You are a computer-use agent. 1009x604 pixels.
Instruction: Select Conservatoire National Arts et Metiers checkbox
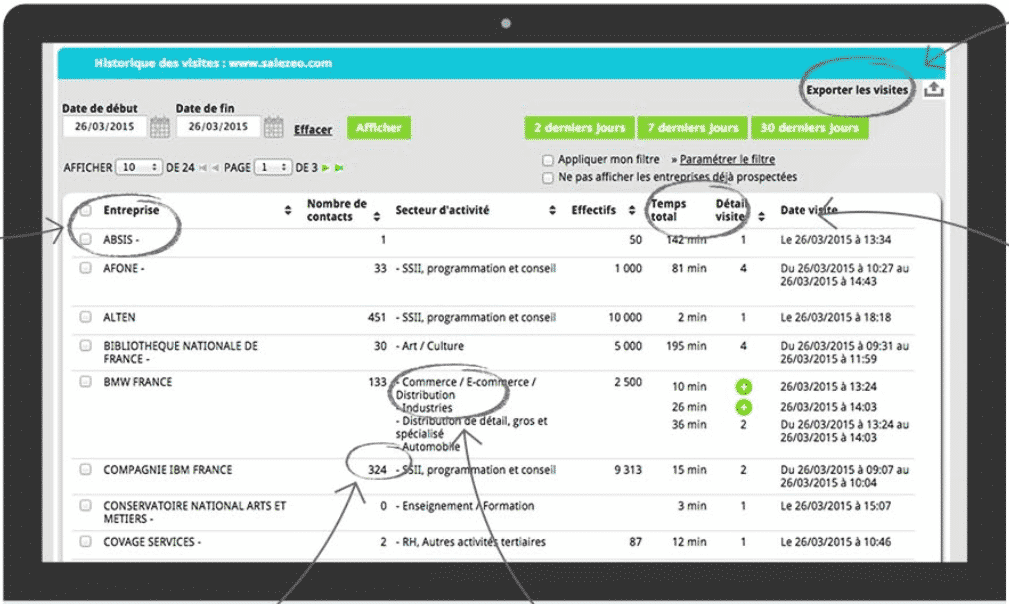point(86,505)
